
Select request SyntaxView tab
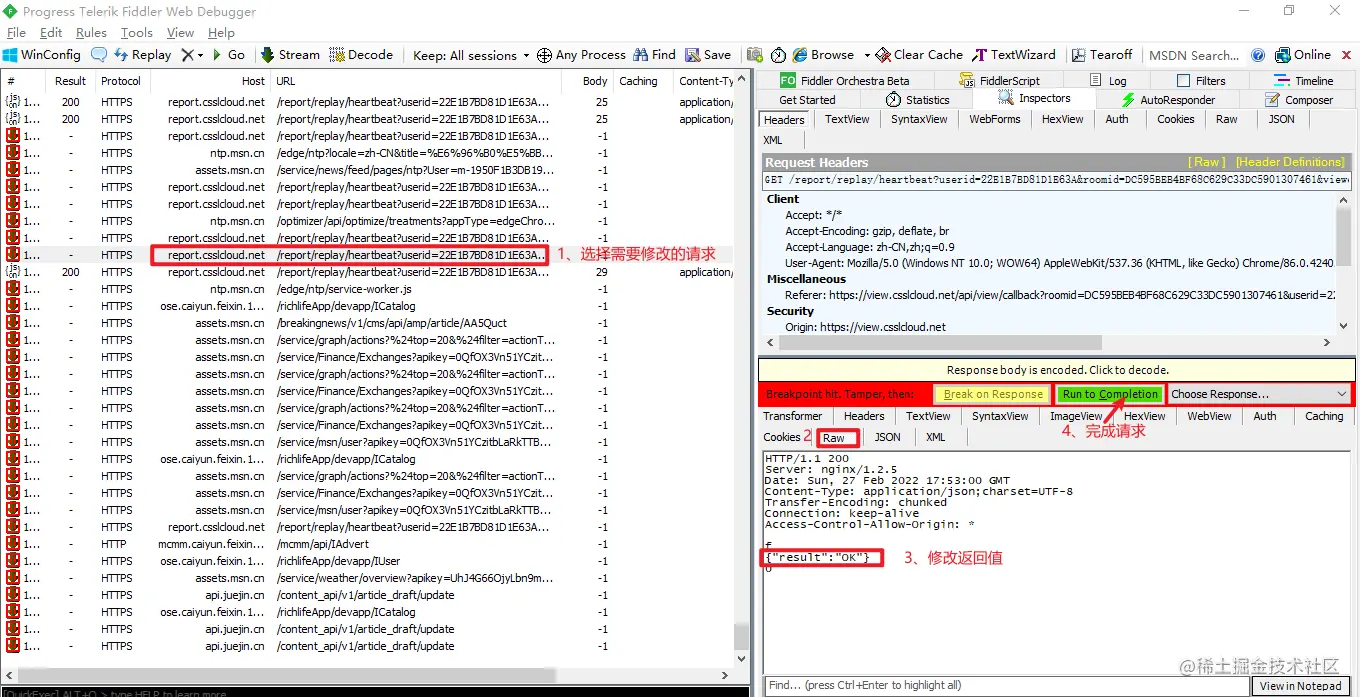click(919, 119)
